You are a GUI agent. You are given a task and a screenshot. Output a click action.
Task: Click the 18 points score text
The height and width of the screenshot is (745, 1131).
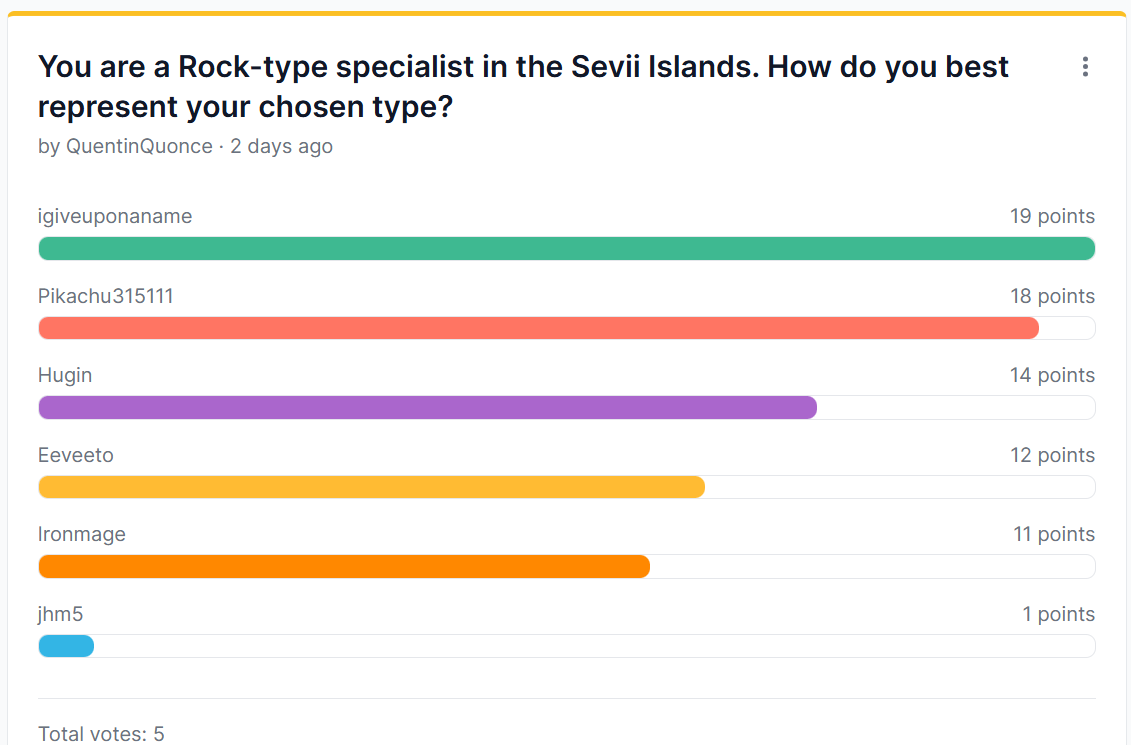click(x=1052, y=296)
